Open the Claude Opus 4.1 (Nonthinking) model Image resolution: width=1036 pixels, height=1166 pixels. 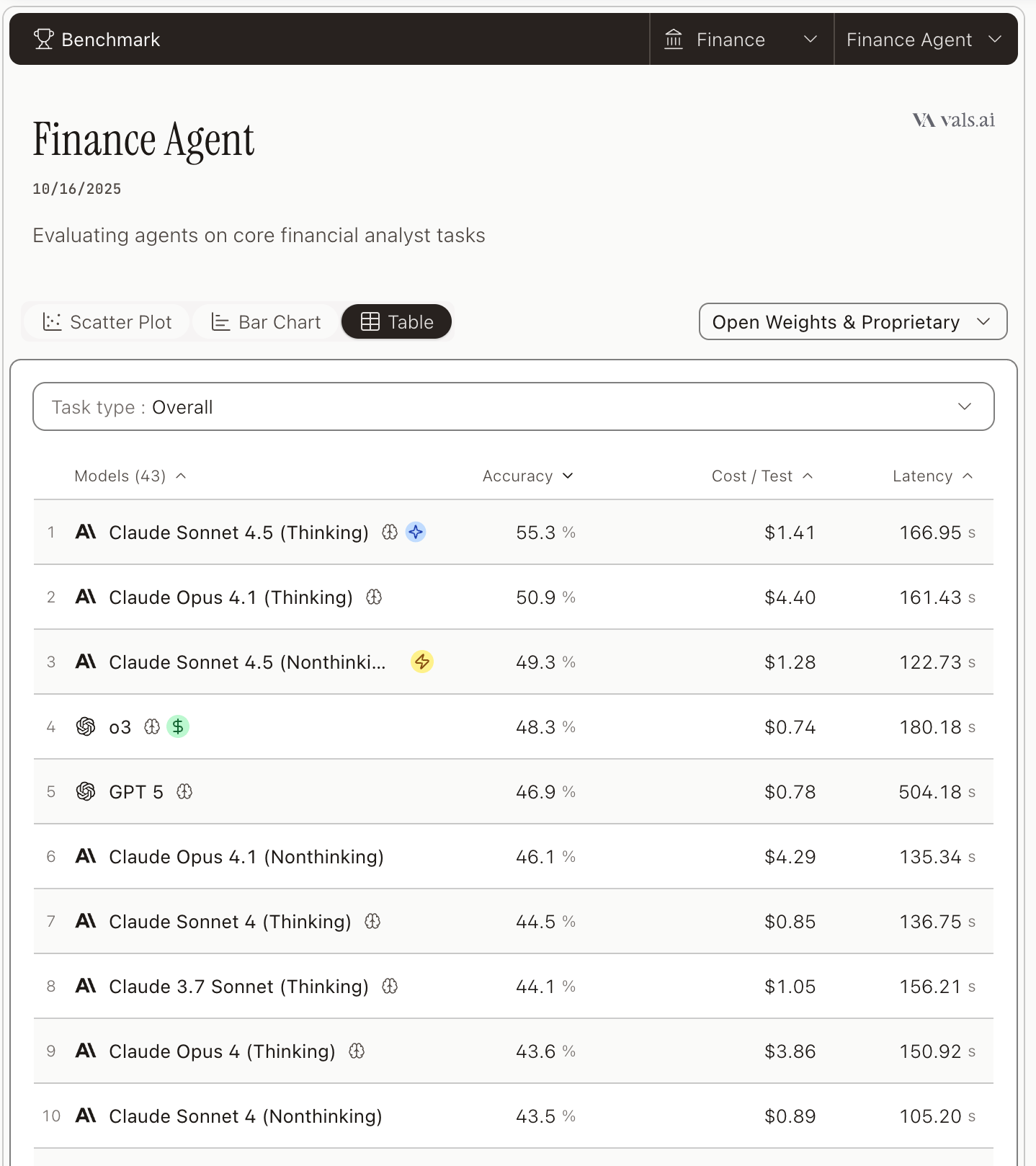click(246, 857)
